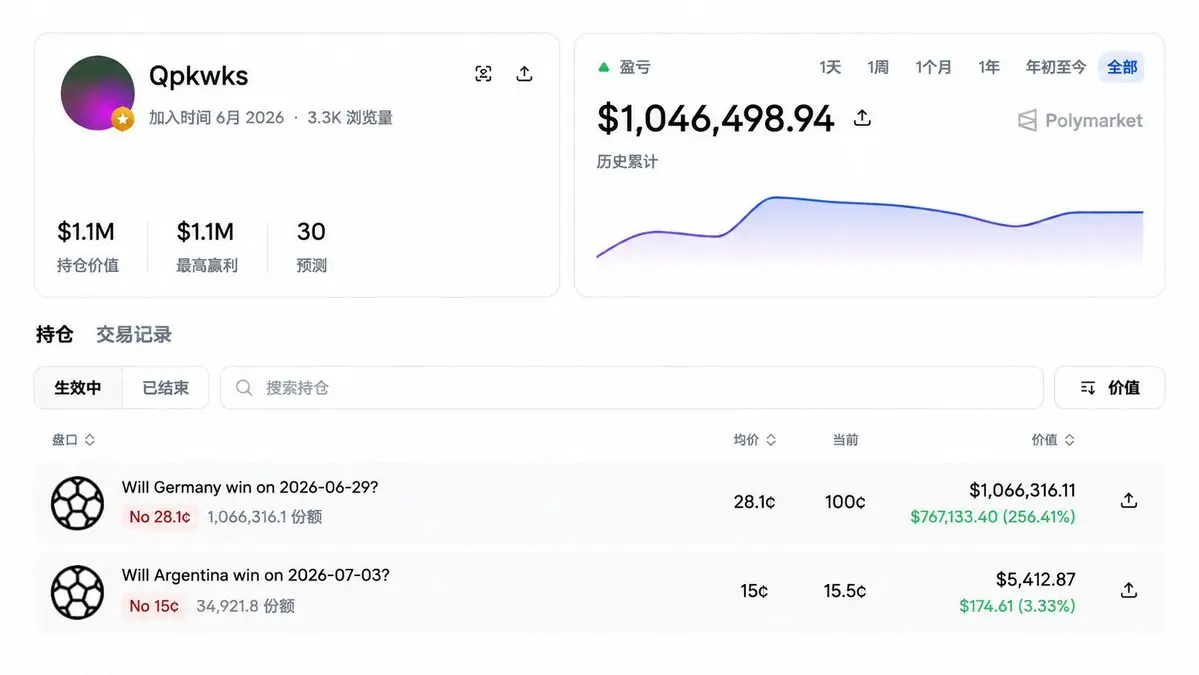
Task: Select the 生效中 active positions toggle
Action: pyautogui.click(x=78, y=388)
